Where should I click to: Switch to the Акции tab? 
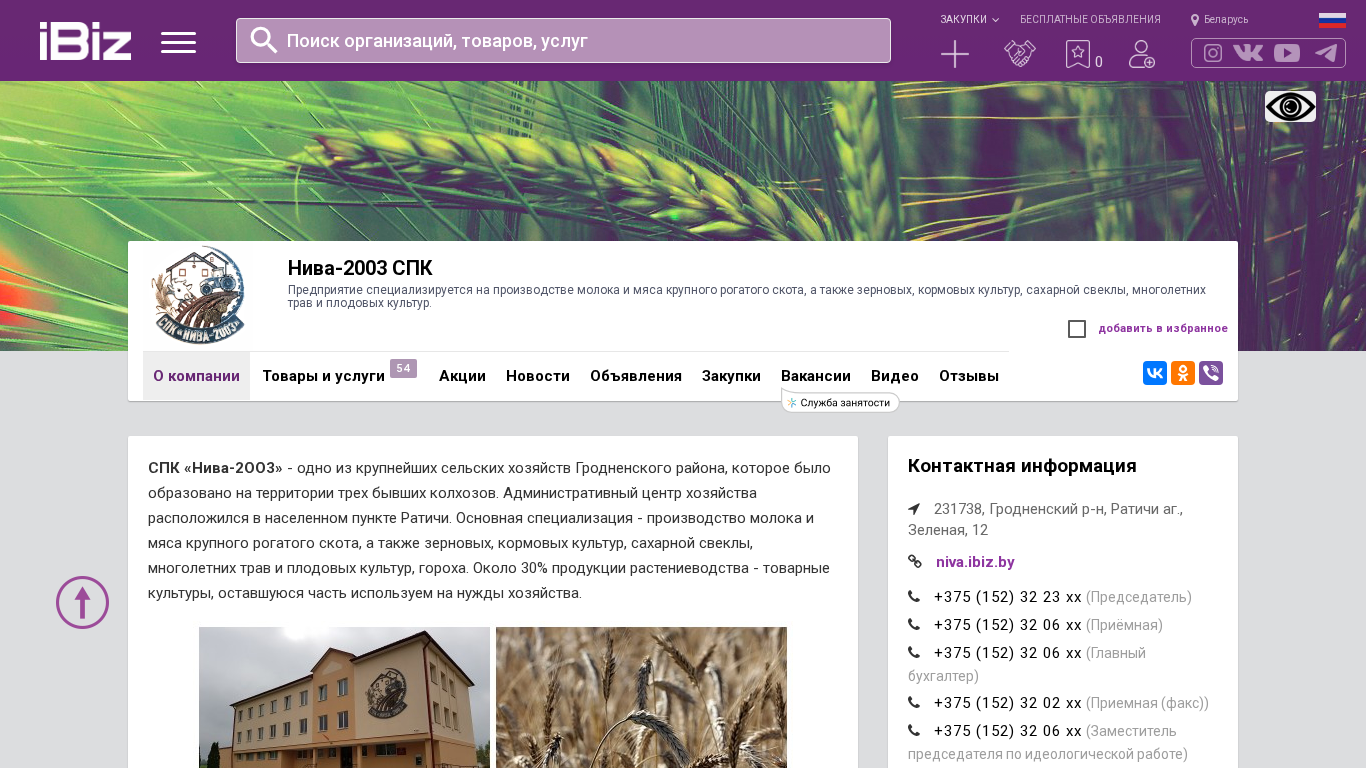pos(462,376)
